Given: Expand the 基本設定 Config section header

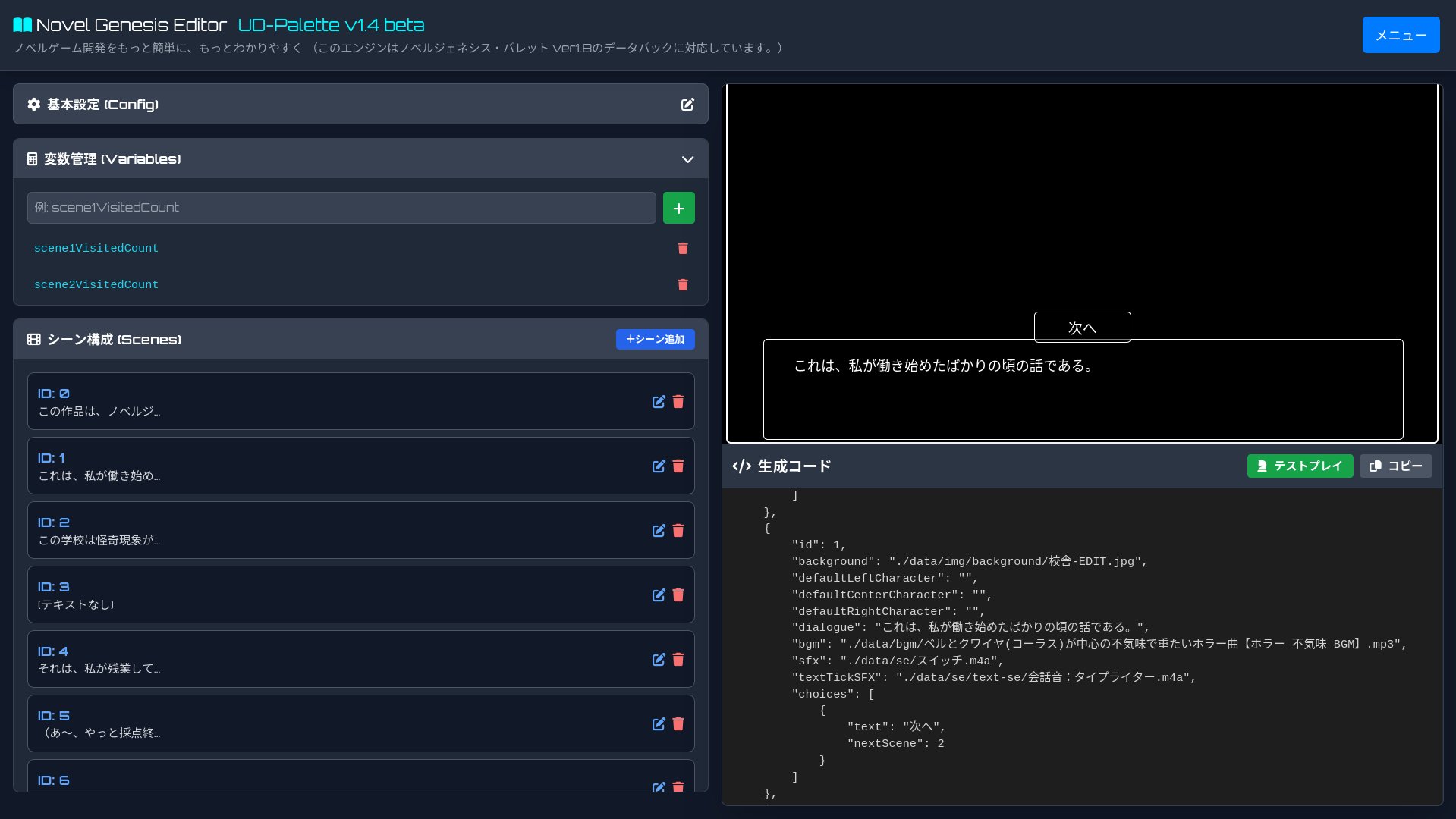Looking at the screenshot, I should (303, 105).
